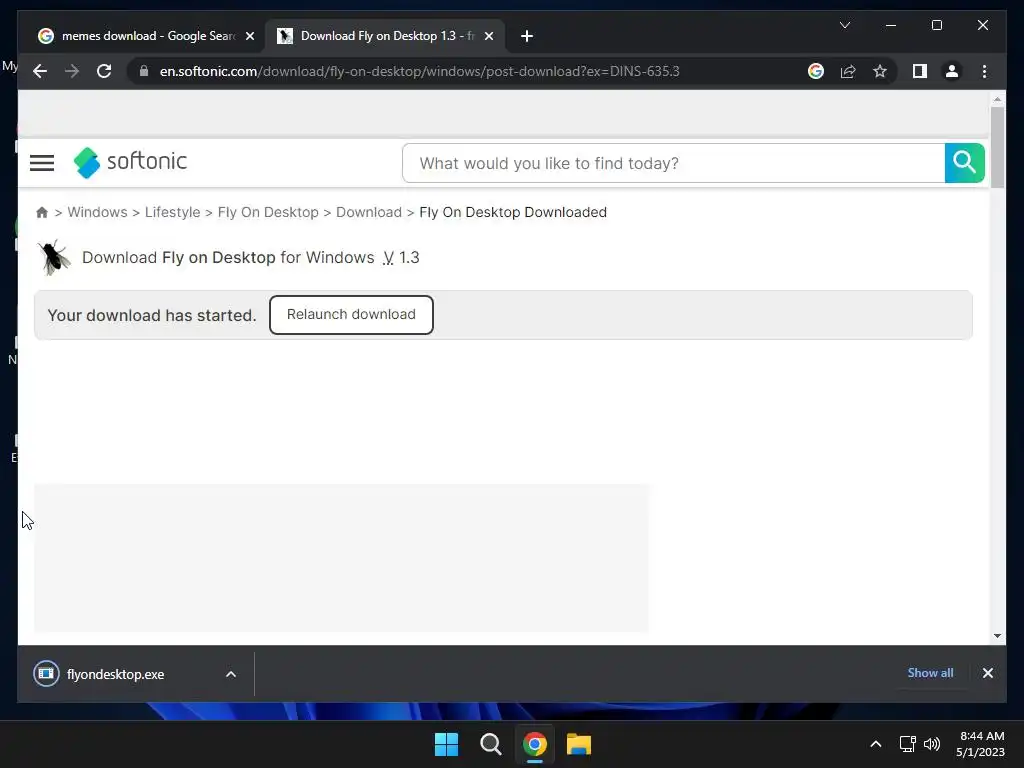
Task: Go to Softonic home via breadcrumb icon
Action: [x=42, y=212]
